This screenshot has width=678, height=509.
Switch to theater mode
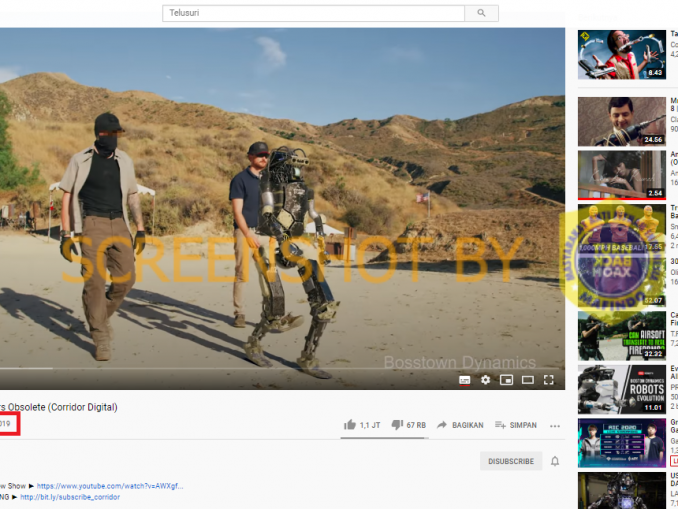point(528,380)
